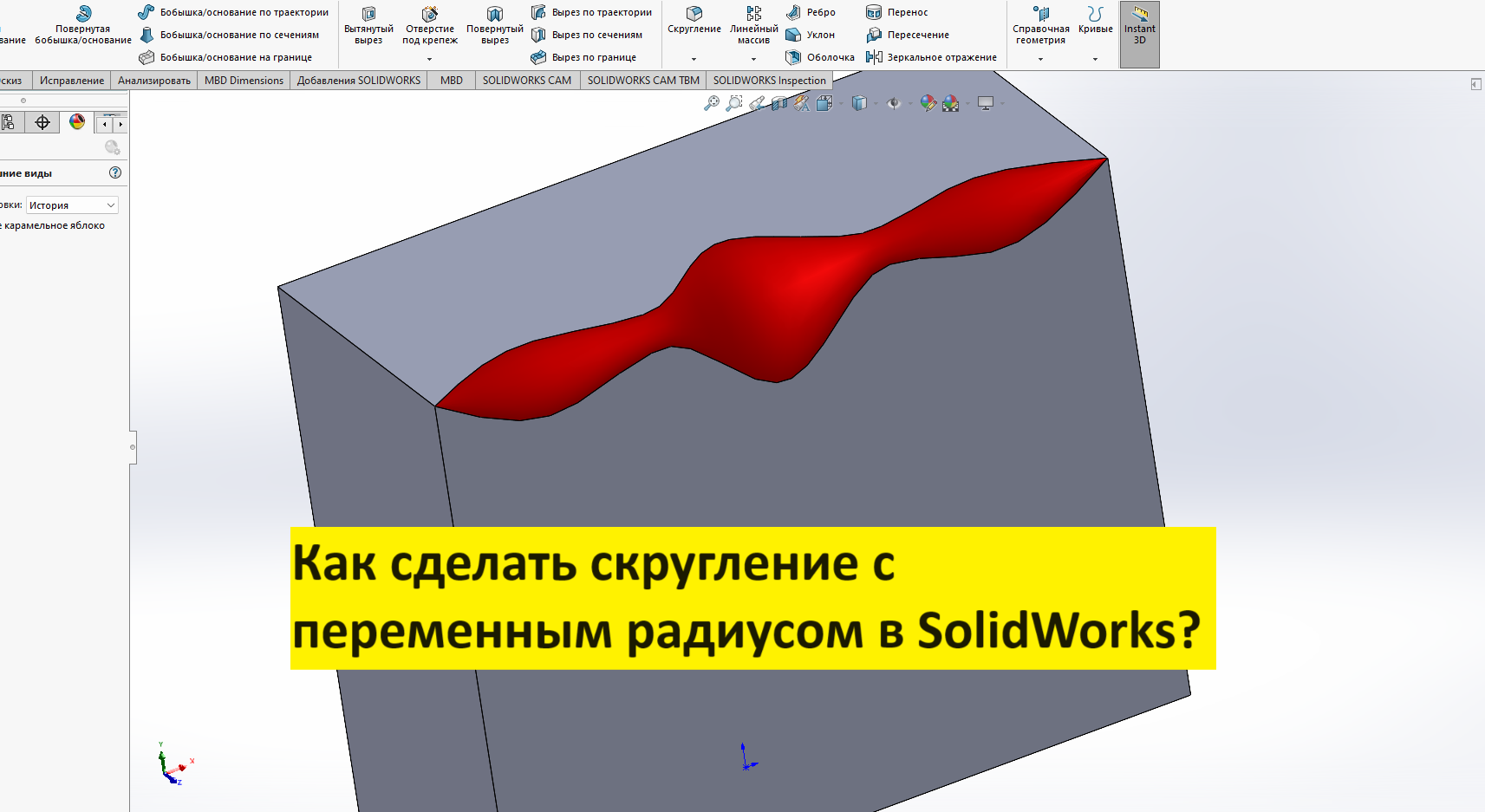Switch to the MBD Dimensions tab
The height and width of the screenshot is (812, 1485).
pos(244,81)
